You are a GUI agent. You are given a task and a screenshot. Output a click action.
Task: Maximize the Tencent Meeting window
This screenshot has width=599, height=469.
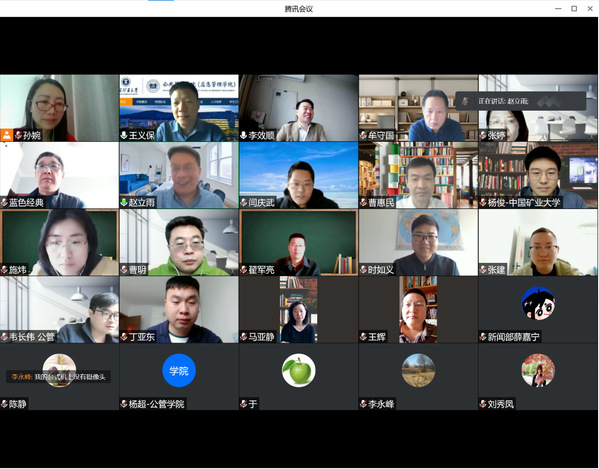574,8
